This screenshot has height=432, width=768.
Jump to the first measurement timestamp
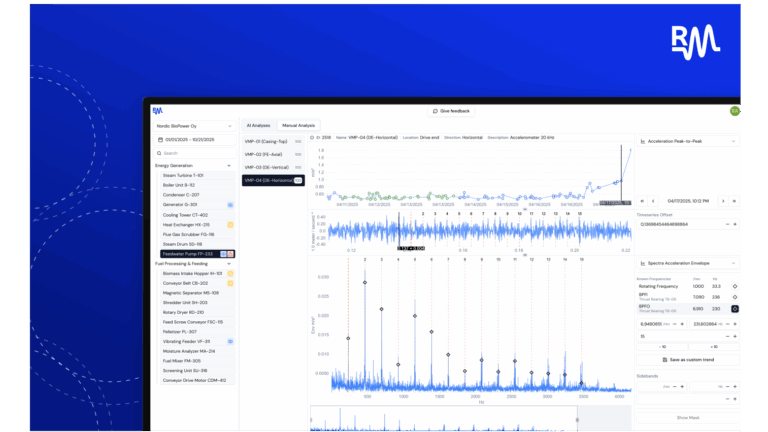[x=642, y=201]
